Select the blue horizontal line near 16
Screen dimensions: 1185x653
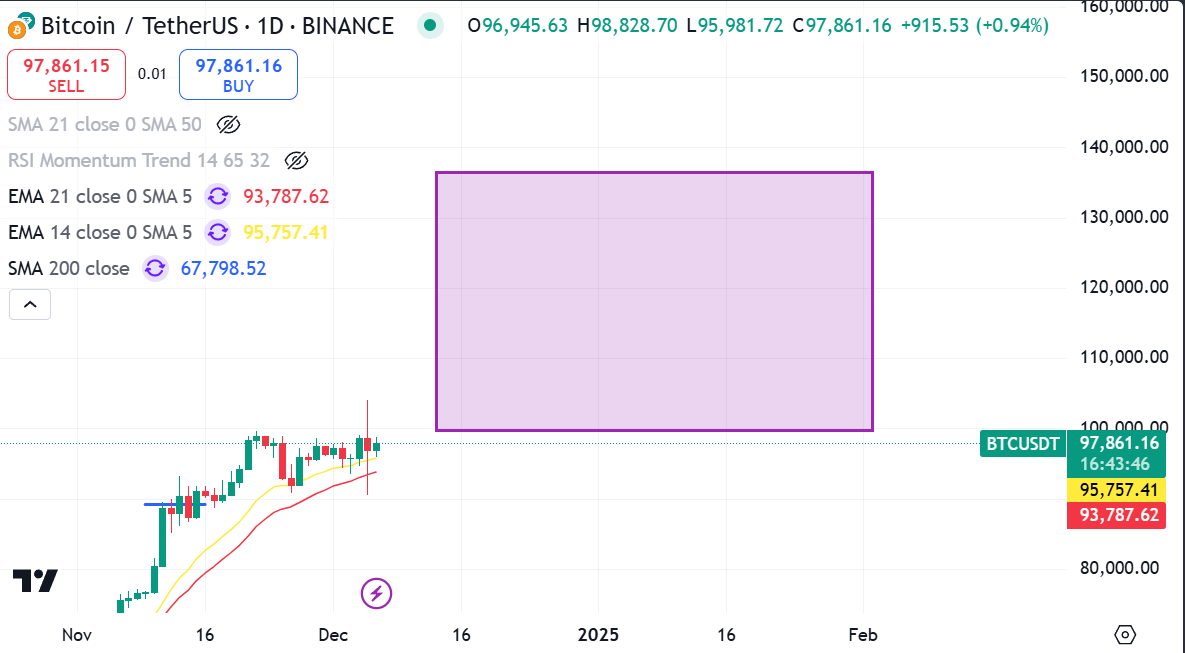(x=175, y=504)
